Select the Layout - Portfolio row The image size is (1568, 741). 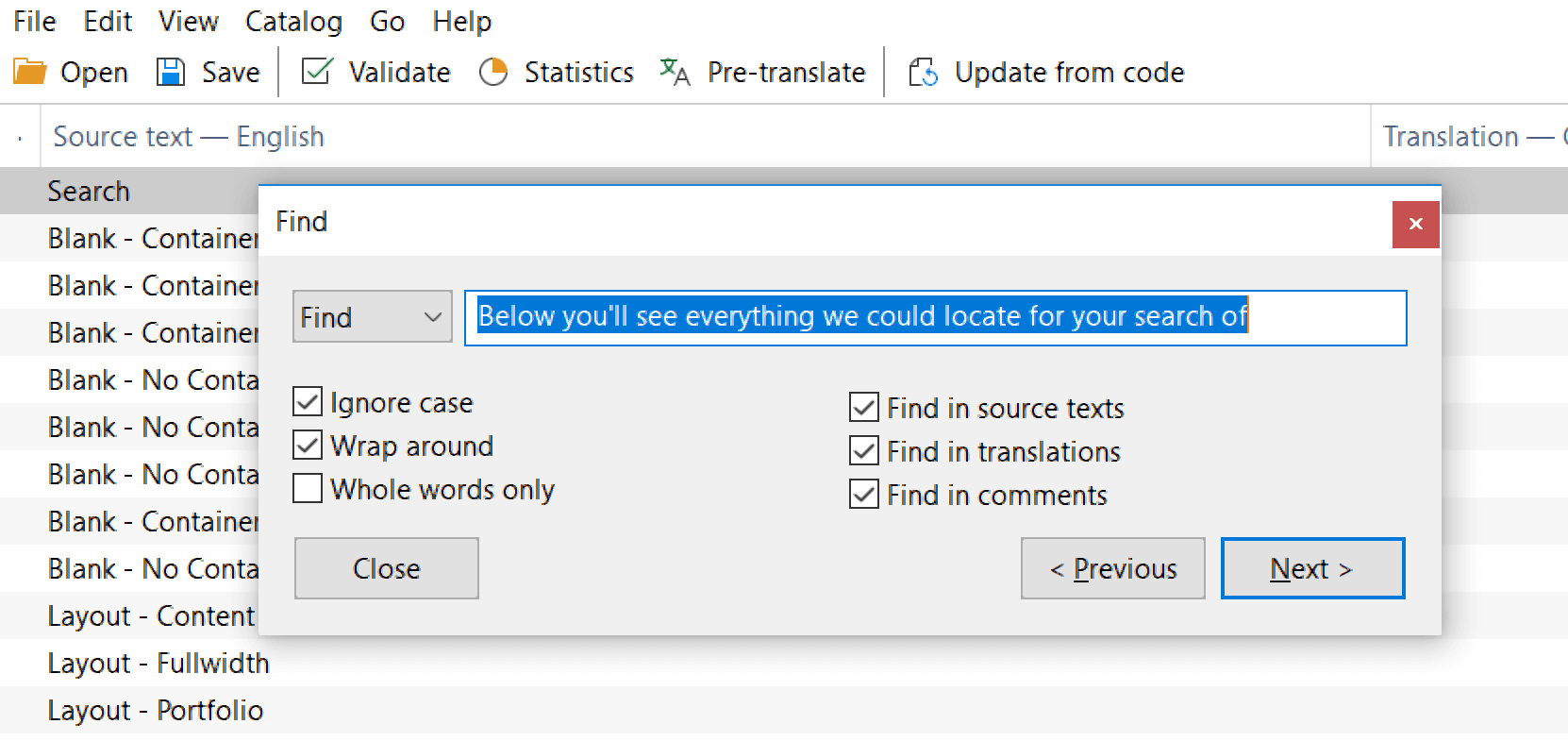point(156,710)
